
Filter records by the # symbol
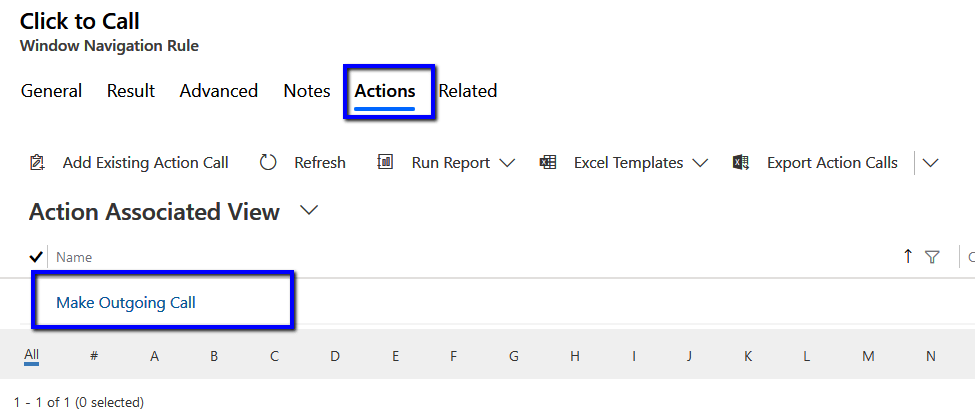pyautogui.click(x=94, y=356)
